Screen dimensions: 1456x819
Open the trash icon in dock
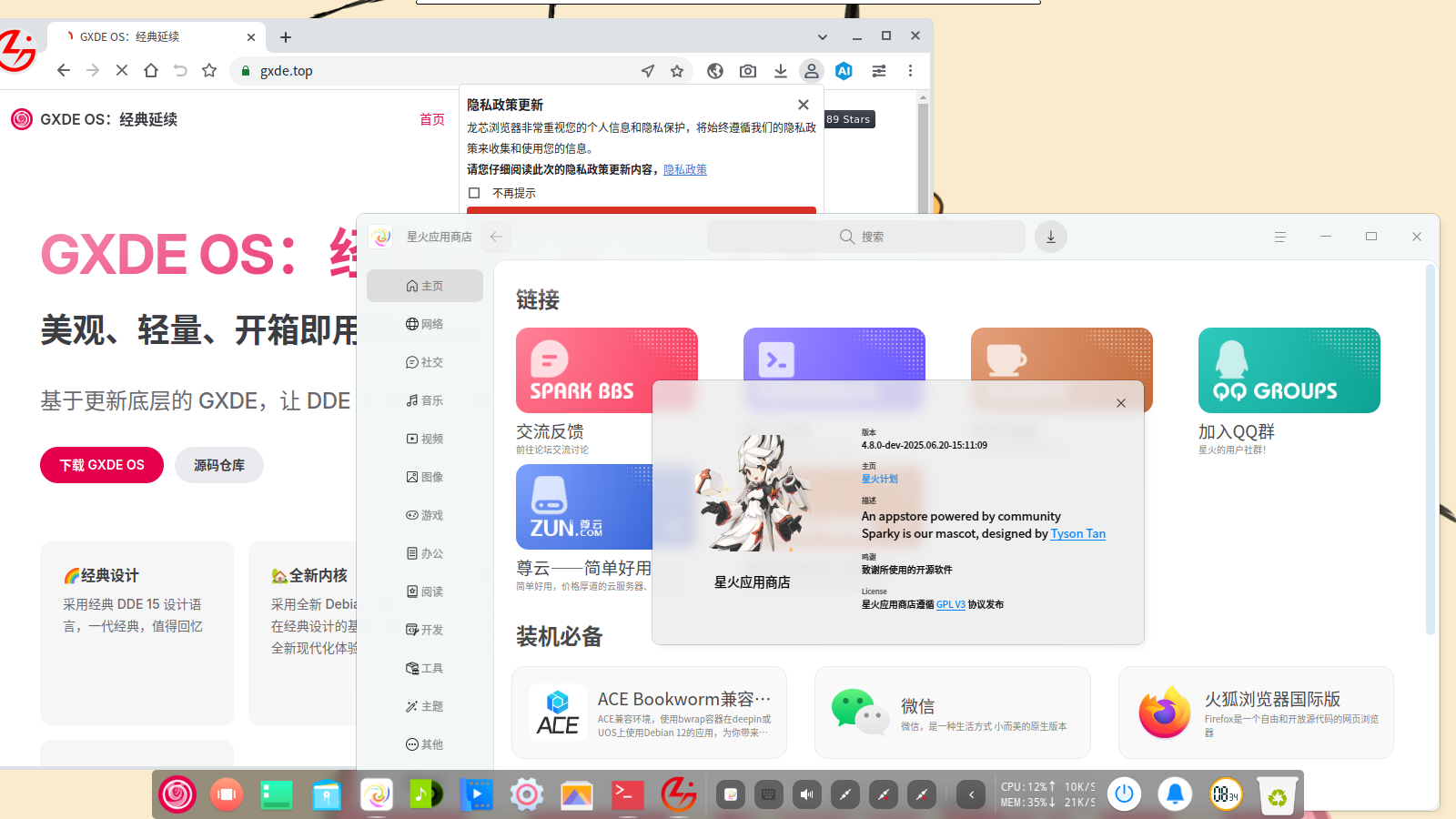click(x=1278, y=795)
